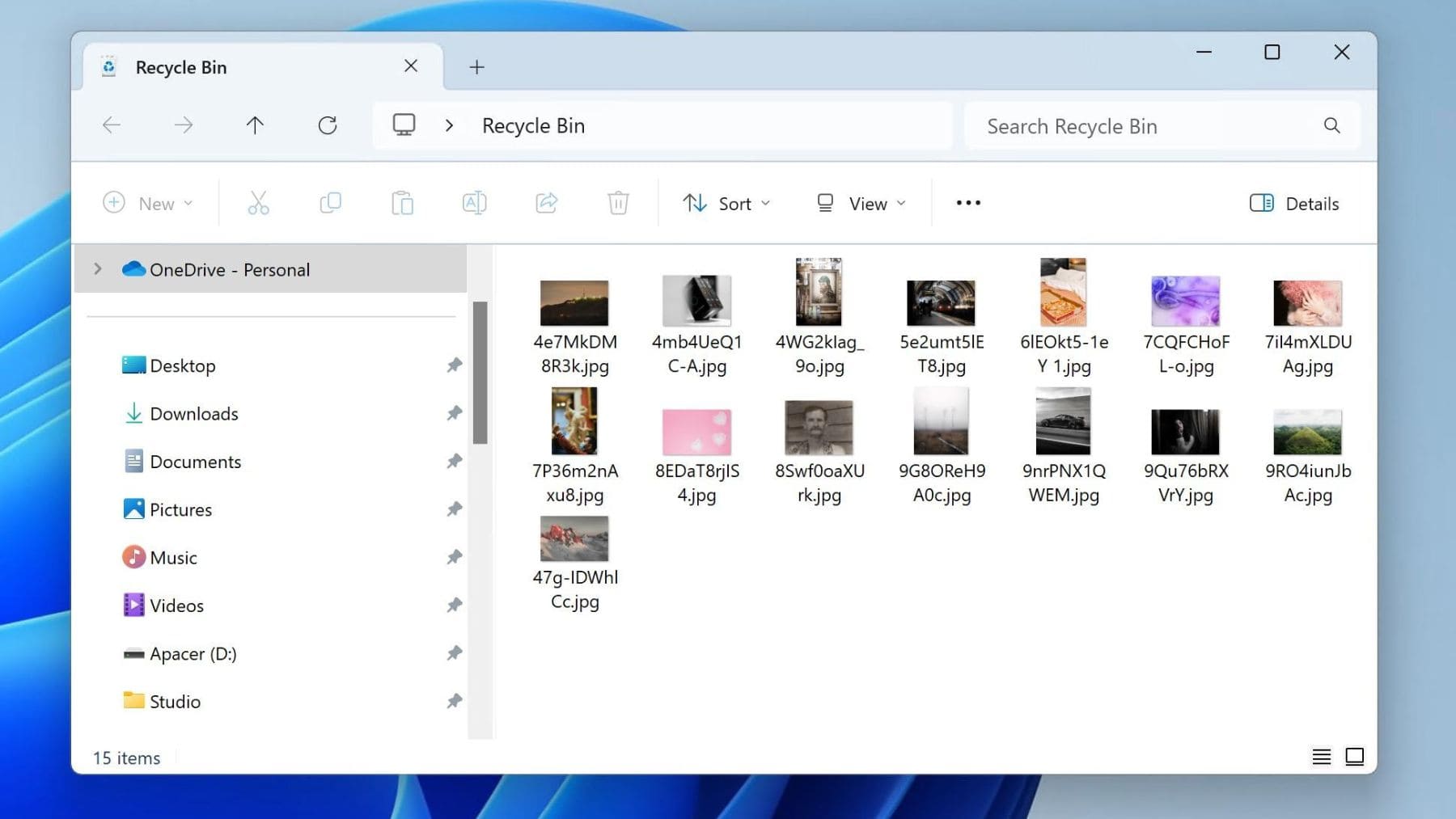Select file 8Swf0oaXUrk.jpg
The width and height of the screenshot is (1456, 819).
click(819, 453)
